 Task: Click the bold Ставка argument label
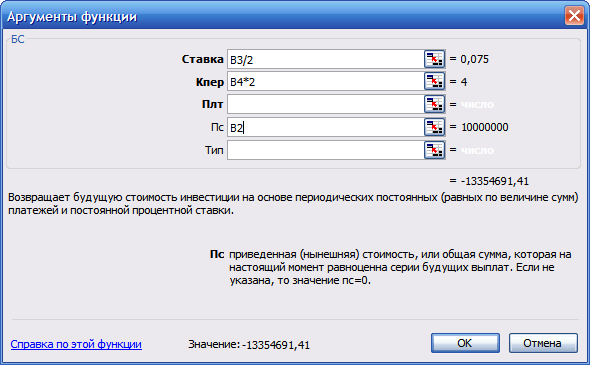202,59
